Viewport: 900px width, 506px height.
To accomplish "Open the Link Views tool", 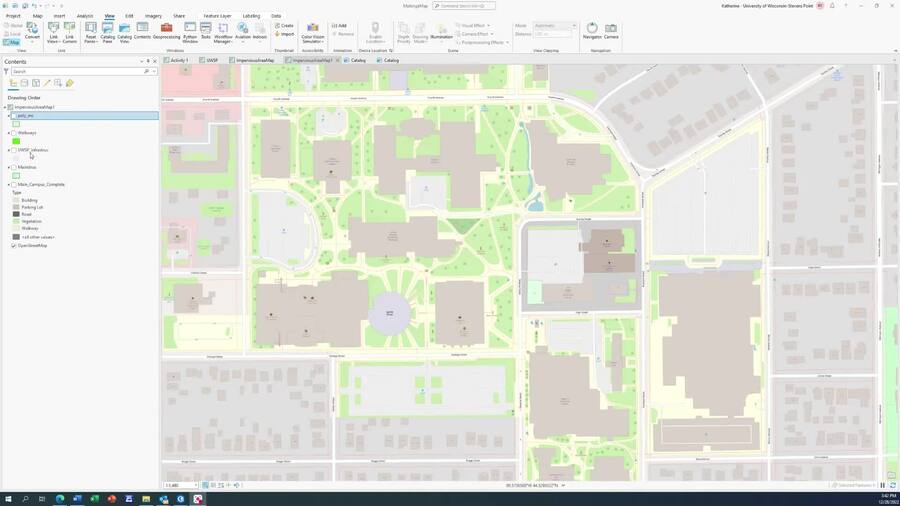I will [x=53, y=33].
